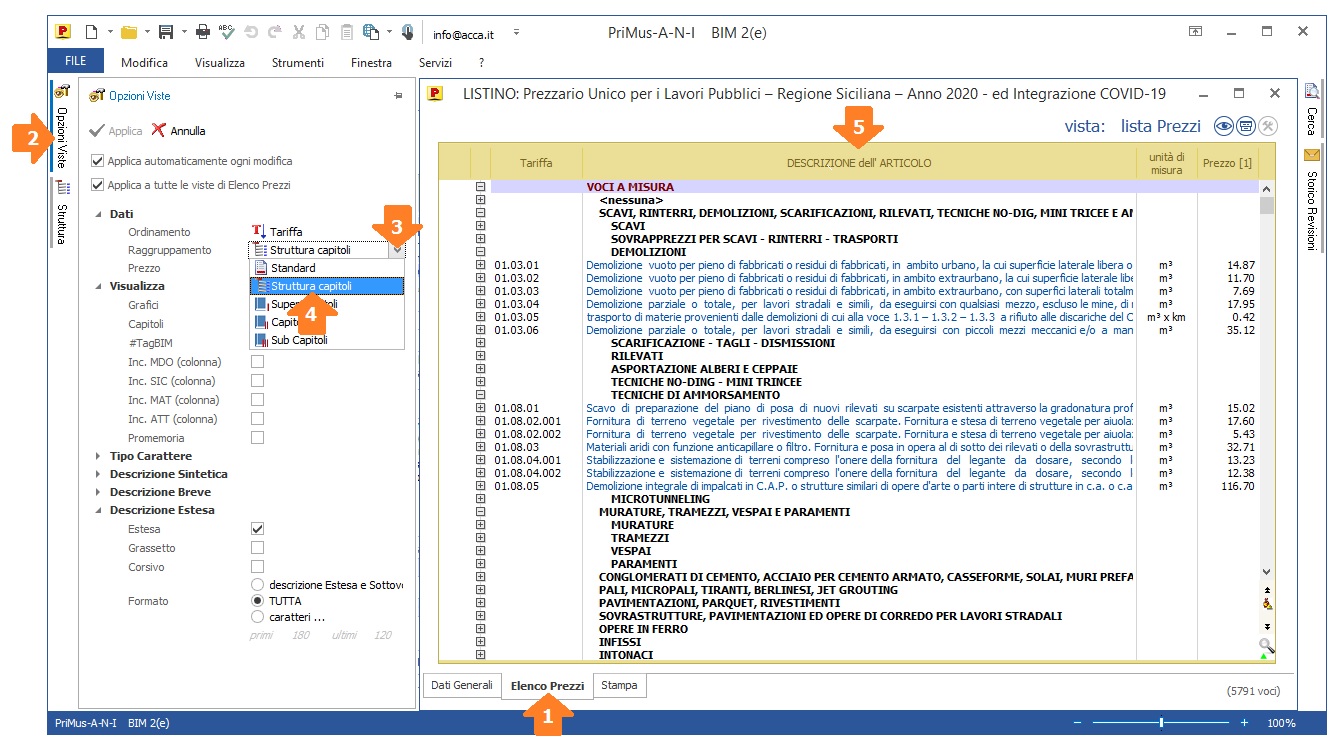Click the Cut scissors icon
The width and height of the screenshot is (1344, 752).
pos(298,32)
